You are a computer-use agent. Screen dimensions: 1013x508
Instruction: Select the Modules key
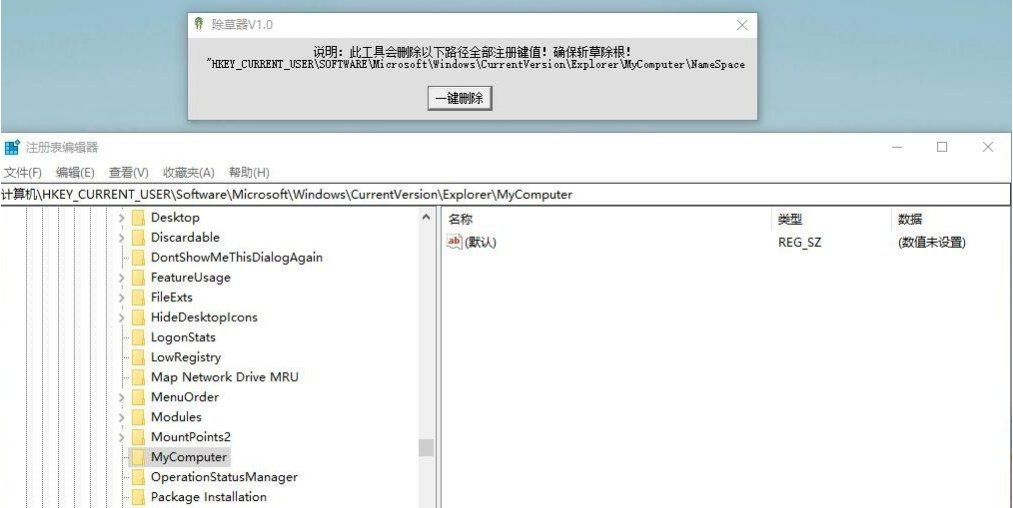click(176, 417)
